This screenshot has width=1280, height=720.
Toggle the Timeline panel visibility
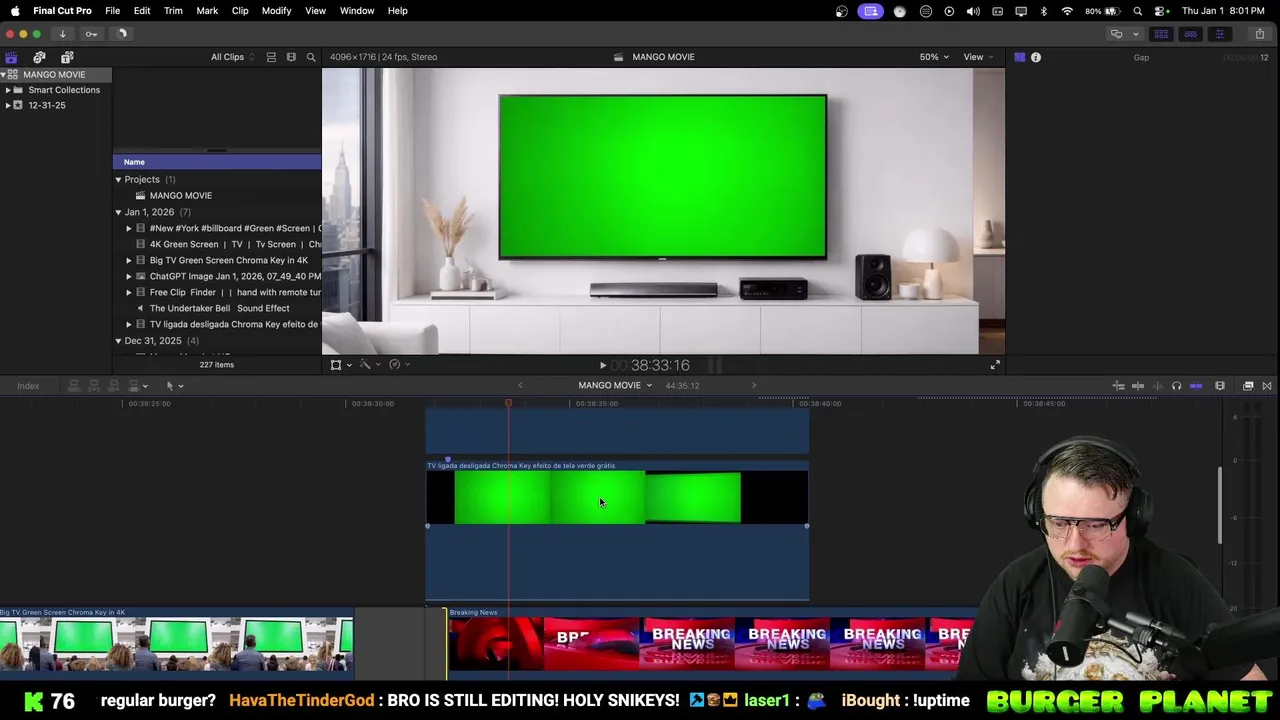coord(1190,34)
